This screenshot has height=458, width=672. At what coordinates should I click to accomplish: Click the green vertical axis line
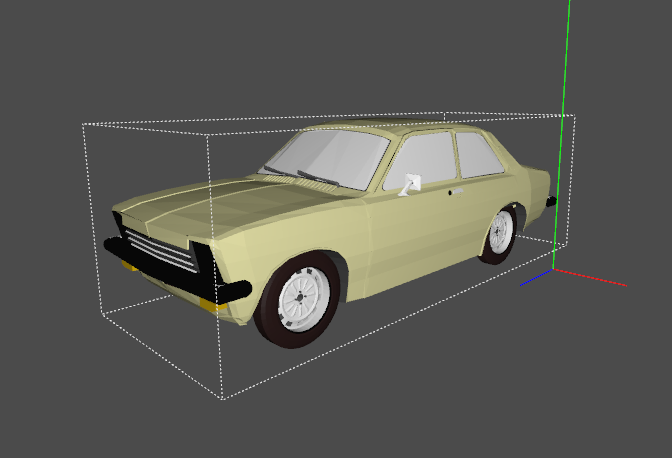tap(562, 133)
